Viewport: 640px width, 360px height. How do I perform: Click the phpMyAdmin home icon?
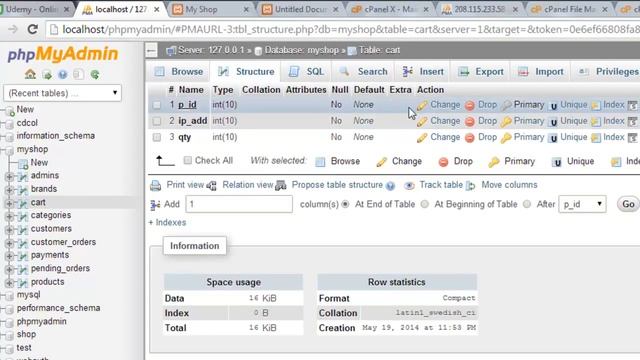(x=30, y=74)
